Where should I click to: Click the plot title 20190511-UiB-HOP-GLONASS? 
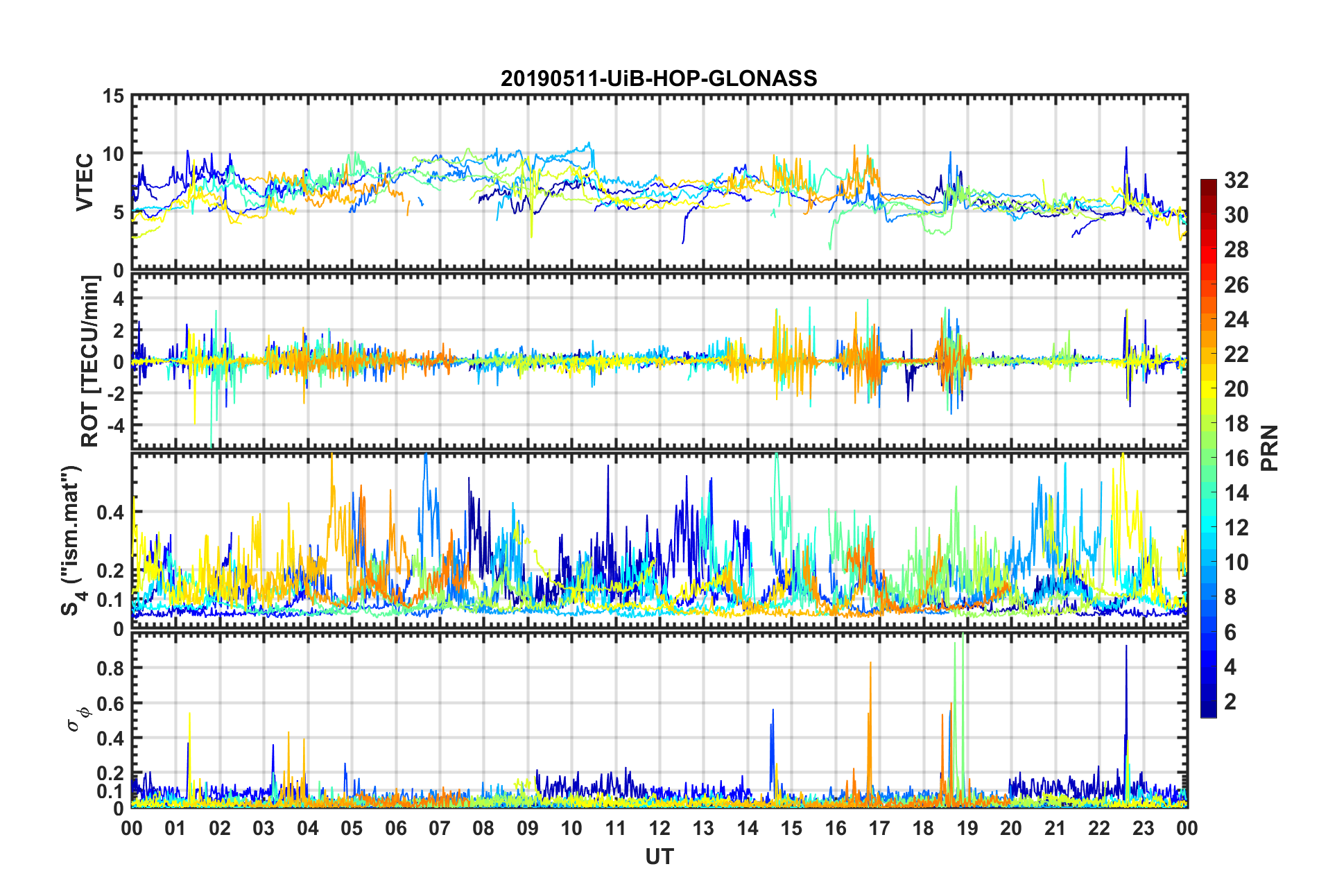(659, 78)
